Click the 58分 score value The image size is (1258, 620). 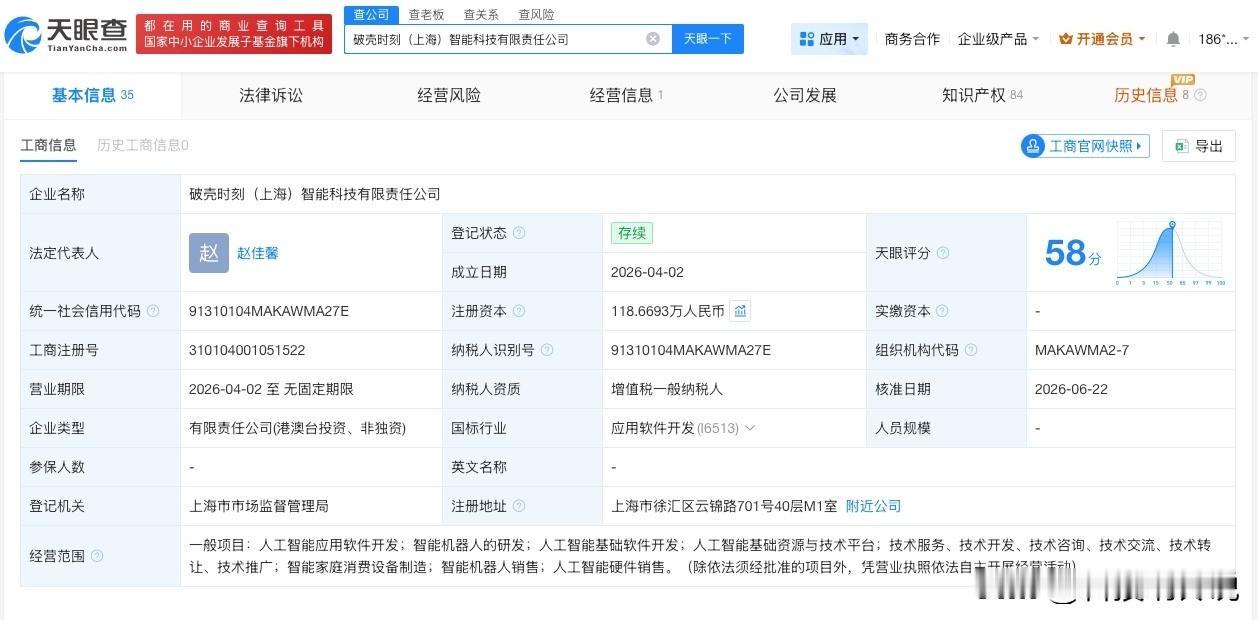click(x=1072, y=253)
